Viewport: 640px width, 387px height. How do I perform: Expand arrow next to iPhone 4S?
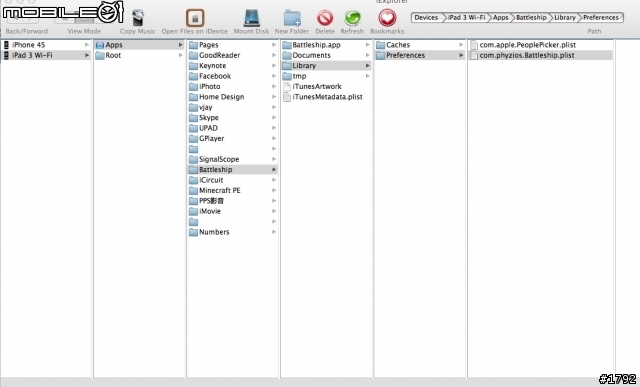pyautogui.click(x=87, y=44)
